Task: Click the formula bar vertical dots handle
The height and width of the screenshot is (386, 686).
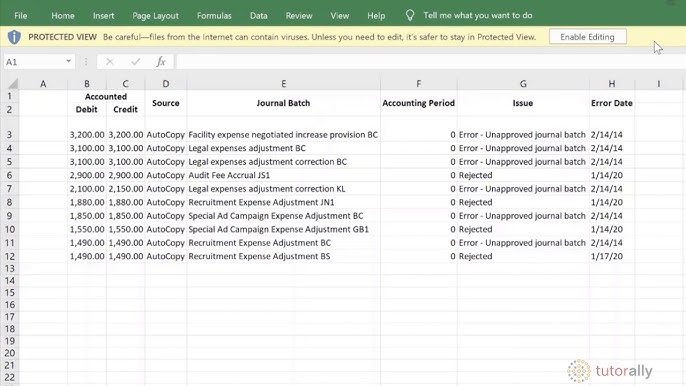Action: [86, 62]
